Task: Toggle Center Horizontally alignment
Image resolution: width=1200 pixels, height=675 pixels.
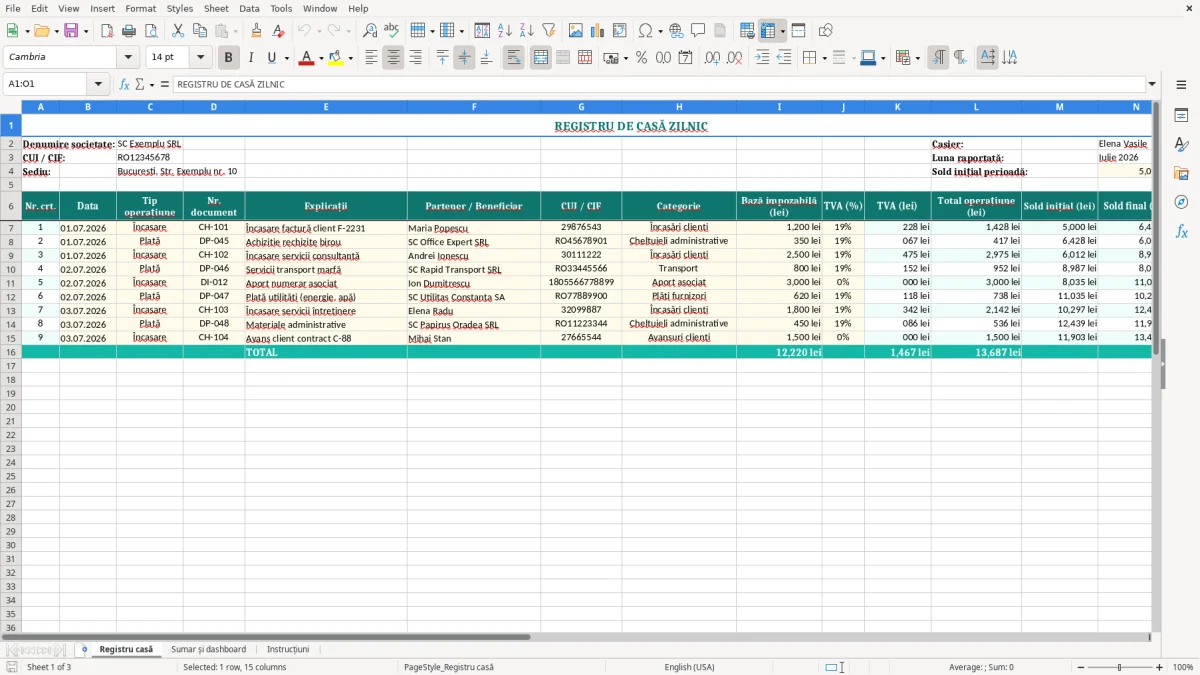Action: click(x=393, y=58)
